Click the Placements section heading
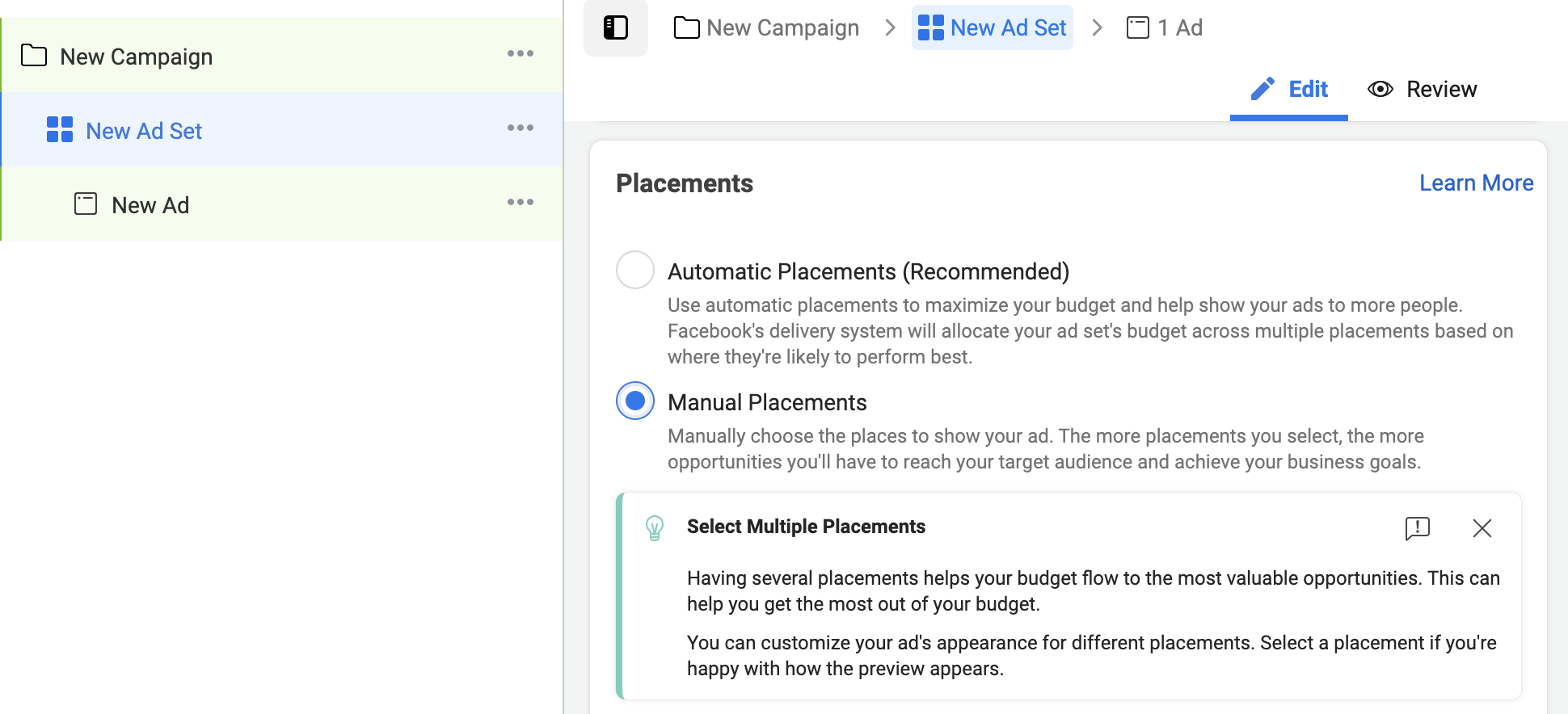Image resolution: width=1568 pixels, height=714 pixels. pos(685,183)
